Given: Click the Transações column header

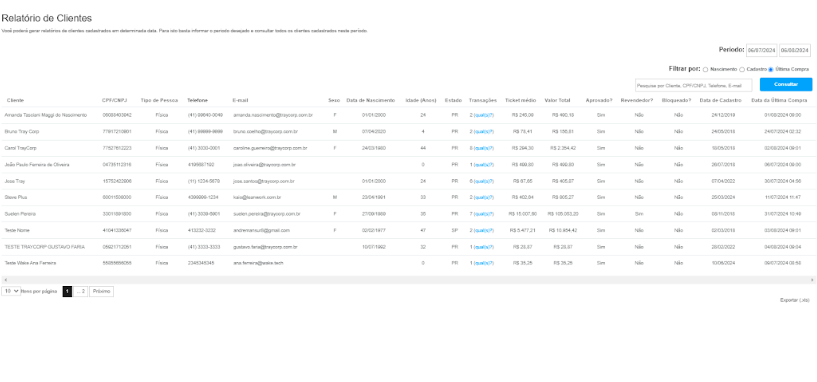Looking at the screenshot, I should click(x=483, y=100).
